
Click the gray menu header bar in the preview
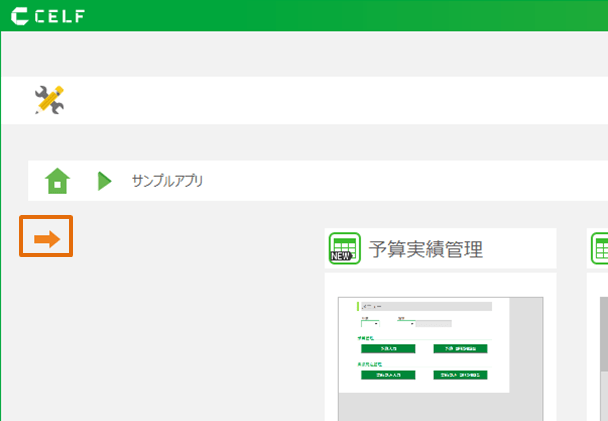coord(424,306)
